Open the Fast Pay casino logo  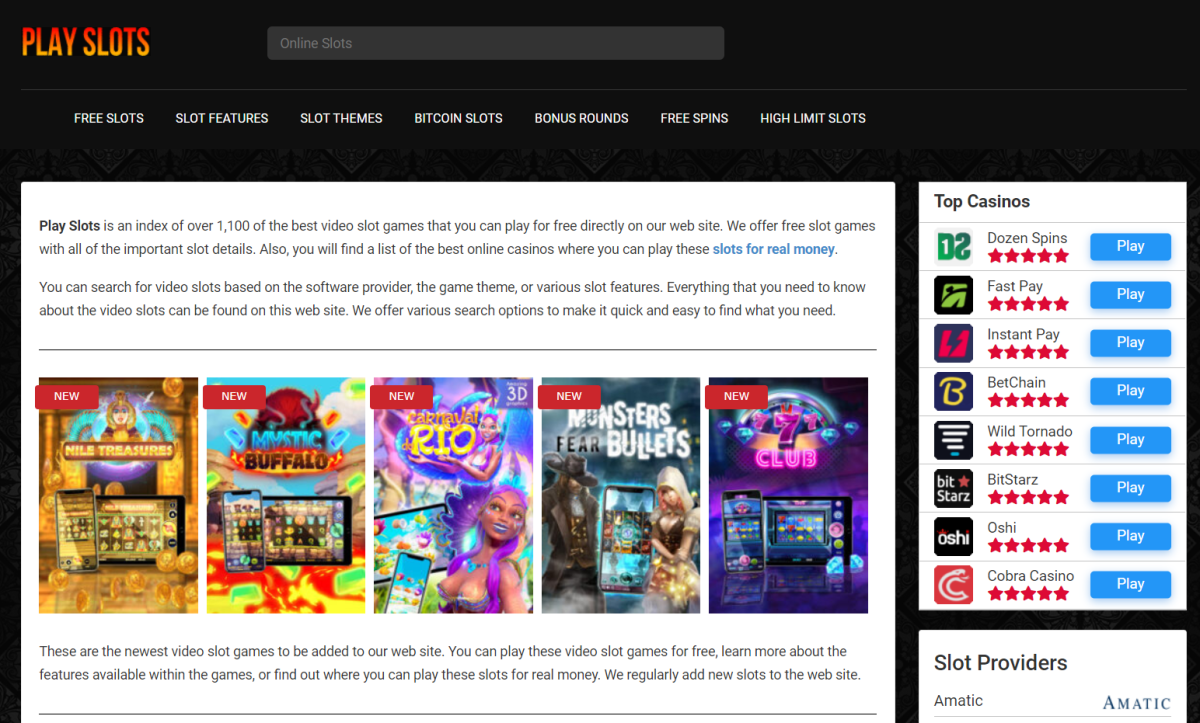click(953, 295)
